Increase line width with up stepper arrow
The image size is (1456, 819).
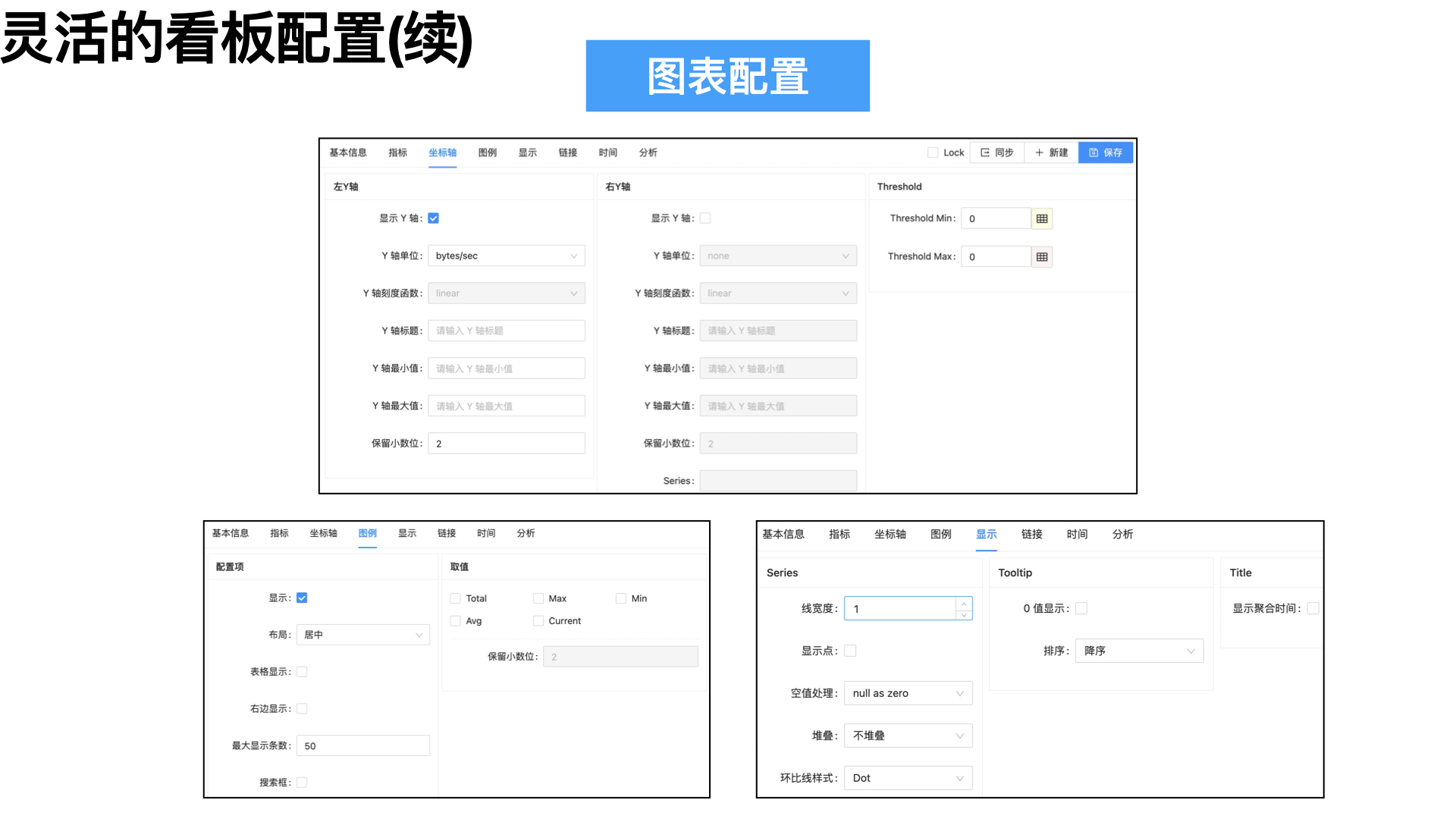(x=964, y=604)
